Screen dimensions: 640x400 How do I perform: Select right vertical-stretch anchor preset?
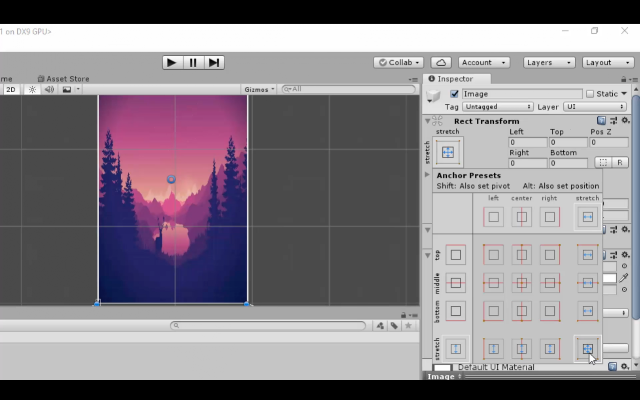click(550, 349)
